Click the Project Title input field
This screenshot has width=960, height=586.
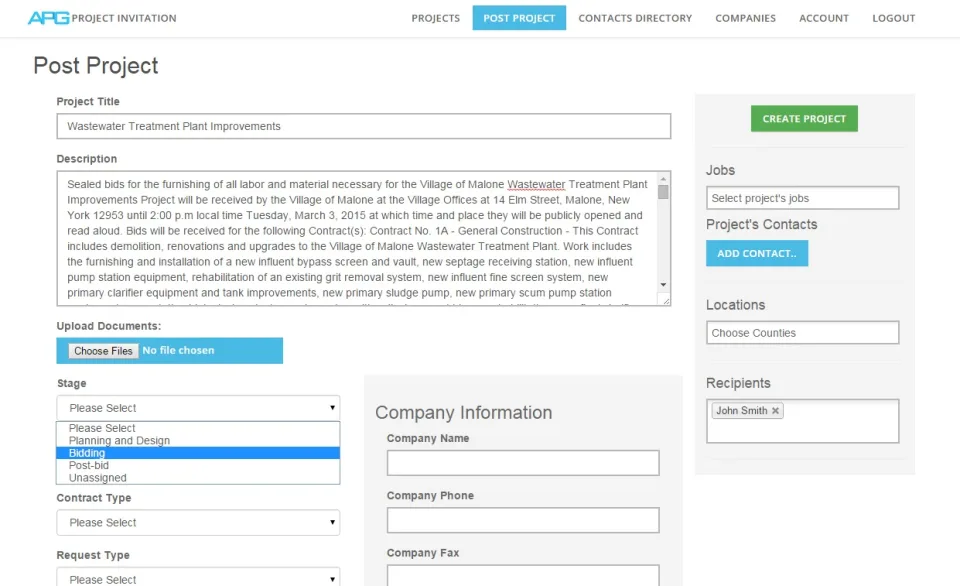[364, 126]
